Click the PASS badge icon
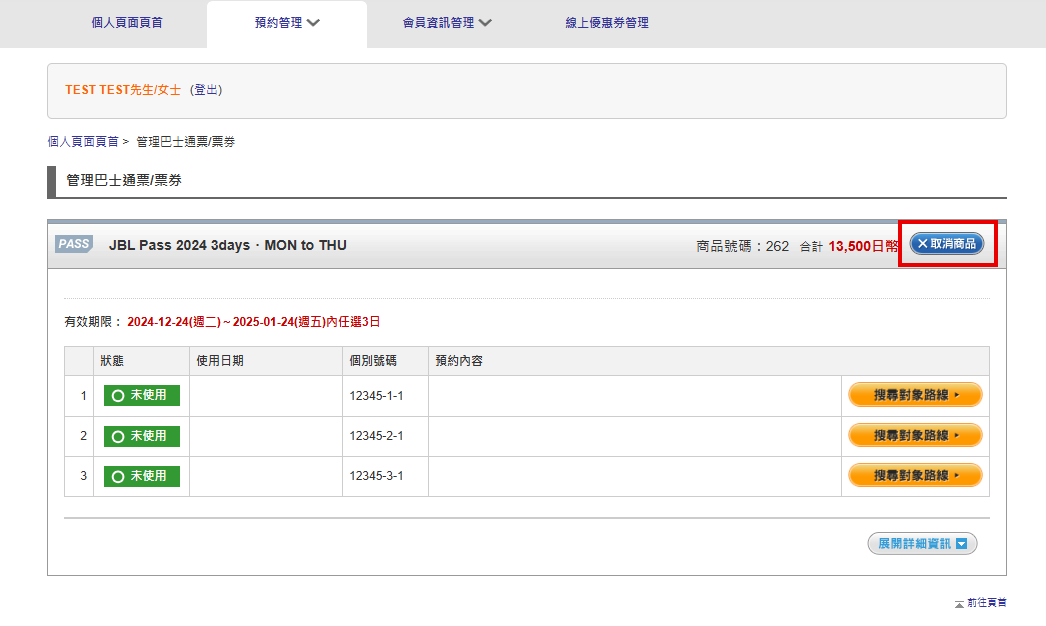Screen dimensions: 1046x626 pyautogui.click(x=74, y=245)
